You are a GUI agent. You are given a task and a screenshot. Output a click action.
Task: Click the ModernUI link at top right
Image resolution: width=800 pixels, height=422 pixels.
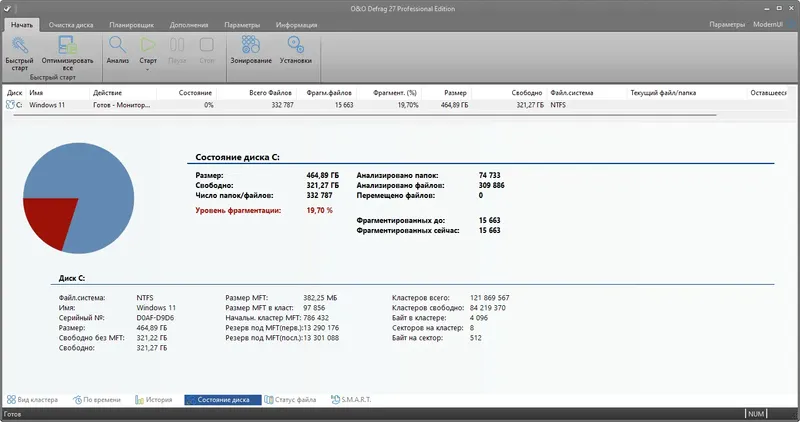767,24
